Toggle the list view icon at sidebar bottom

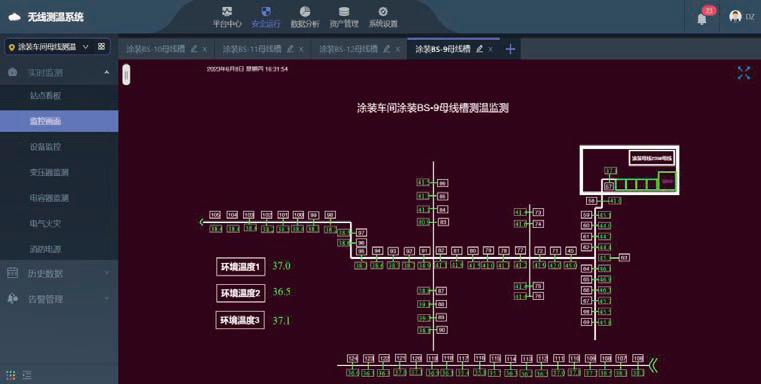click(27, 375)
